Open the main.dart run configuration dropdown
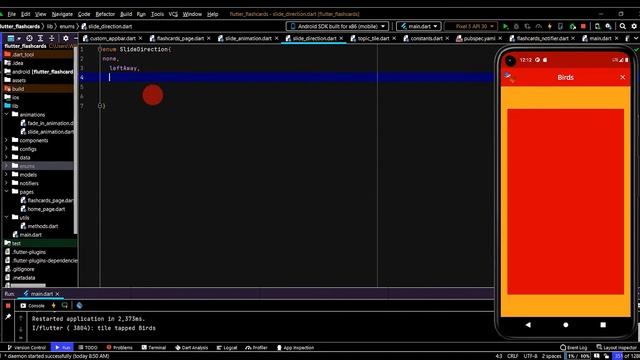Viewport: 640px width, 360px height. pyautogui.click(x=418, y=26)
